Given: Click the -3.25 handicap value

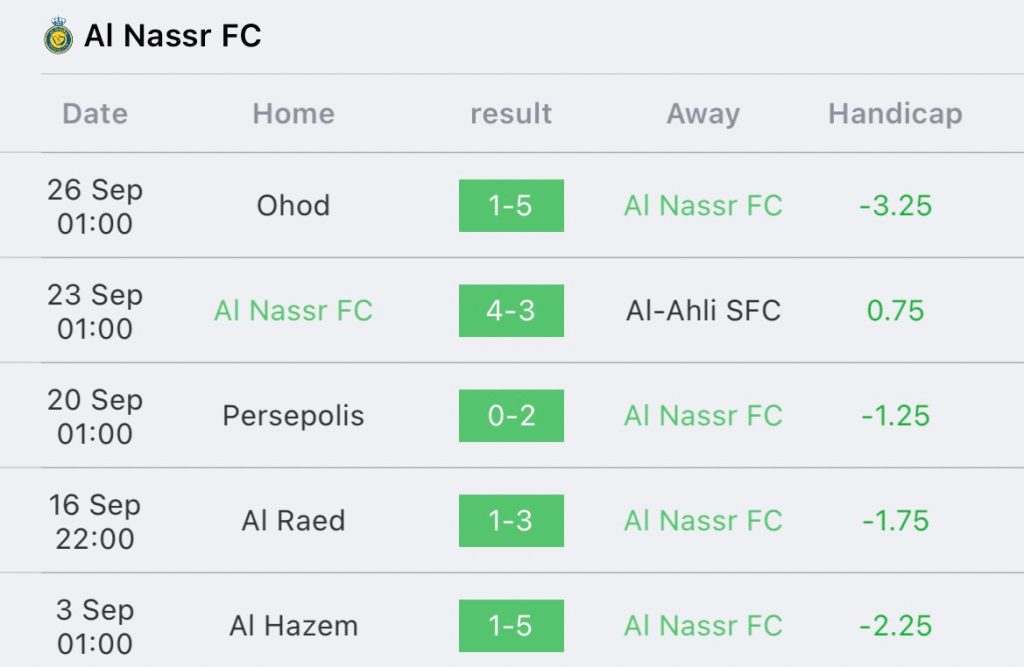Looking at the screenshot, I should (895, 206).
